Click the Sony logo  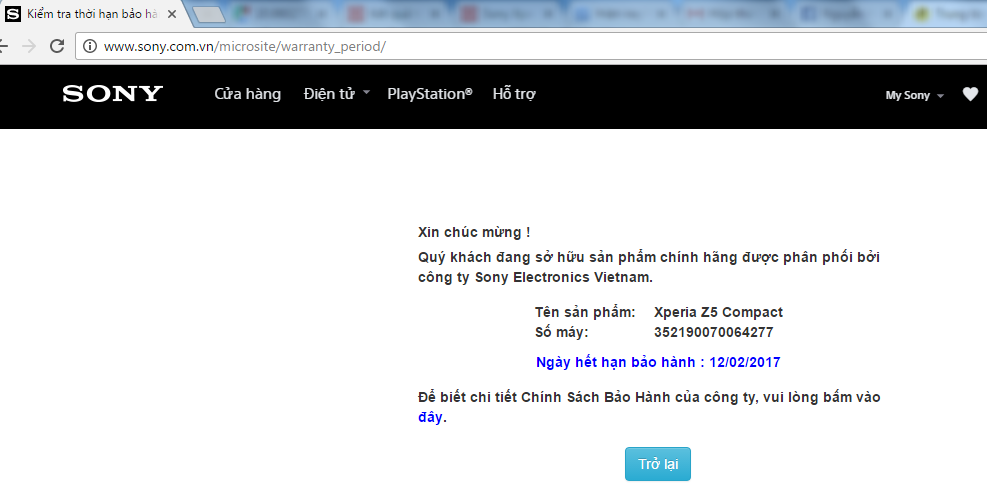(x=113, y=94)
